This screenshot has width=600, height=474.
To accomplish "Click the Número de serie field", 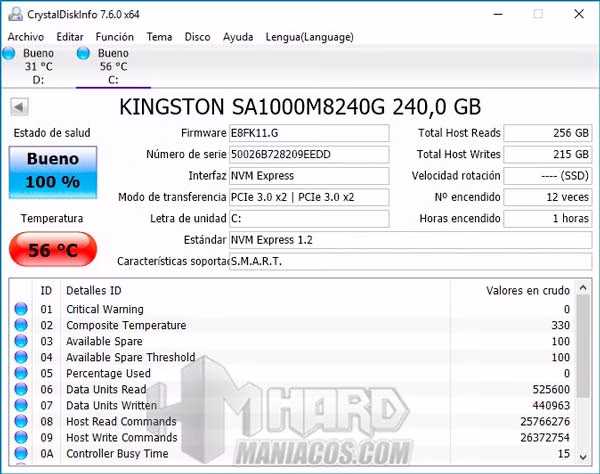I will click(308, 155).
